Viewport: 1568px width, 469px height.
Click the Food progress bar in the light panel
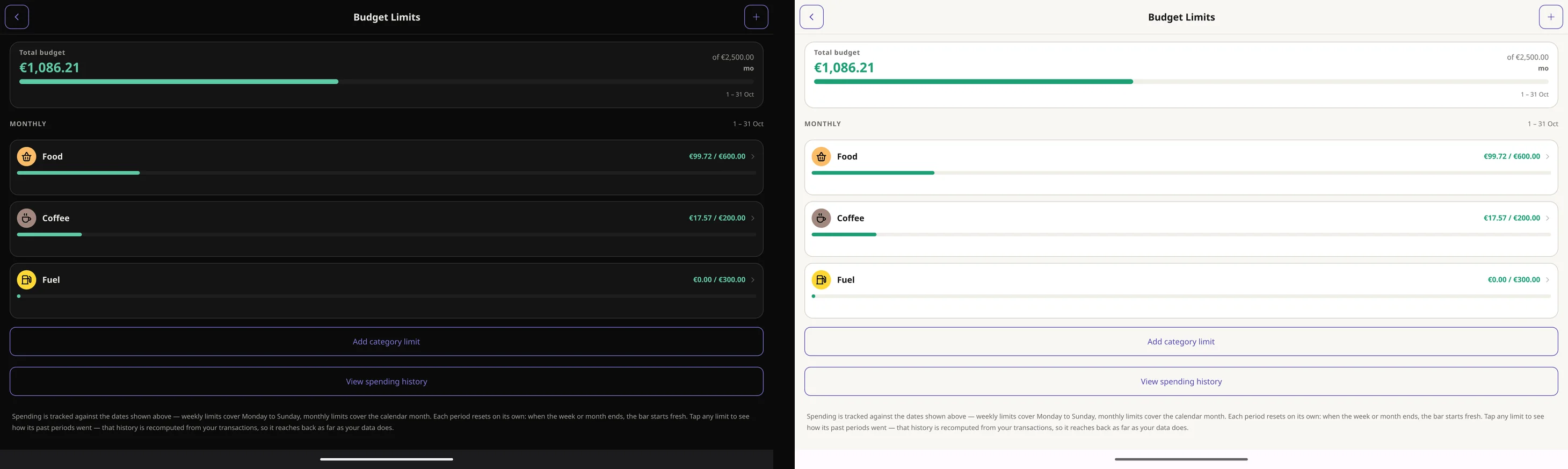click(1181, 173)
